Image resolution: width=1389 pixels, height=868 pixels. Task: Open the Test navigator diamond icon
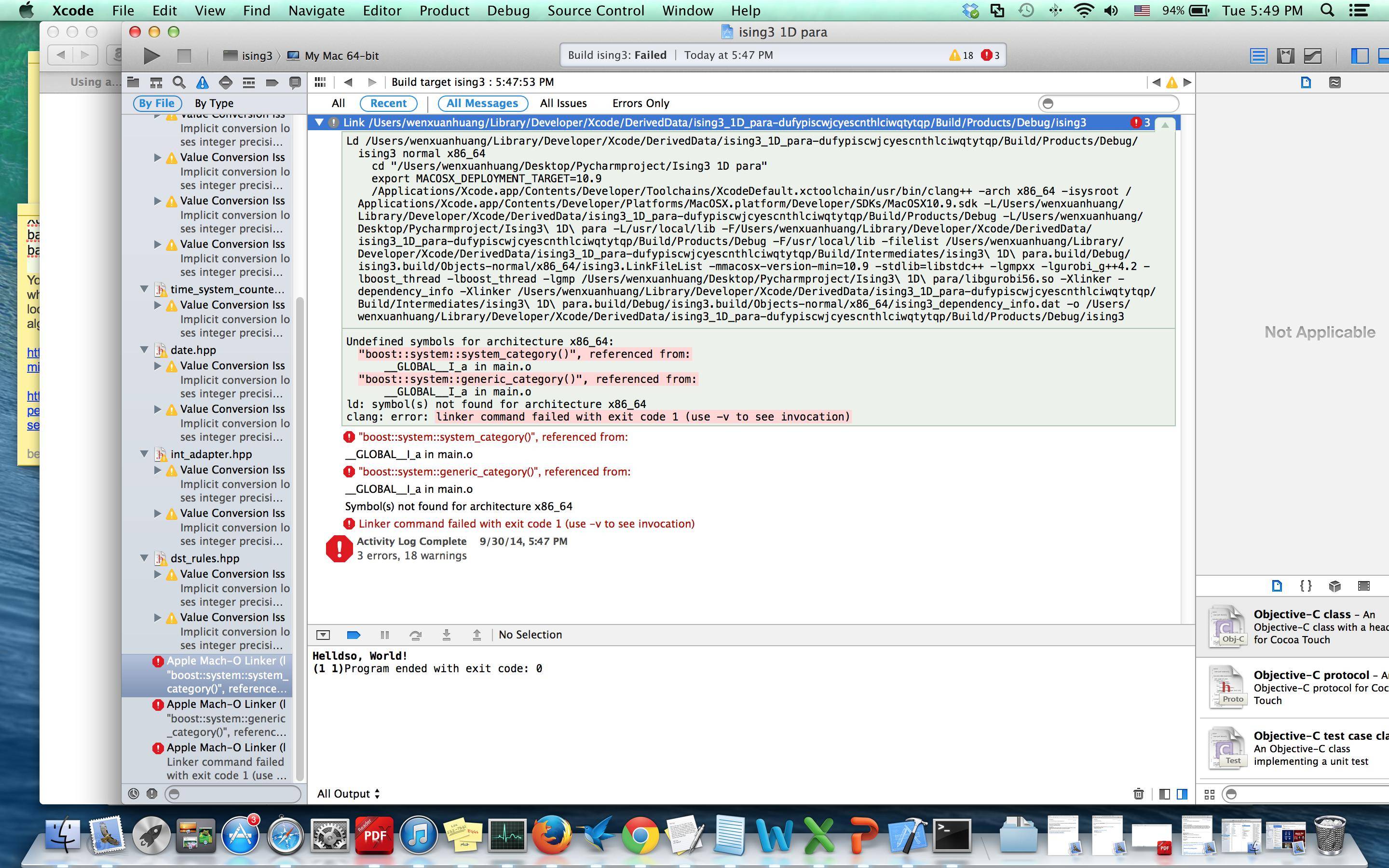coord(226,82)
